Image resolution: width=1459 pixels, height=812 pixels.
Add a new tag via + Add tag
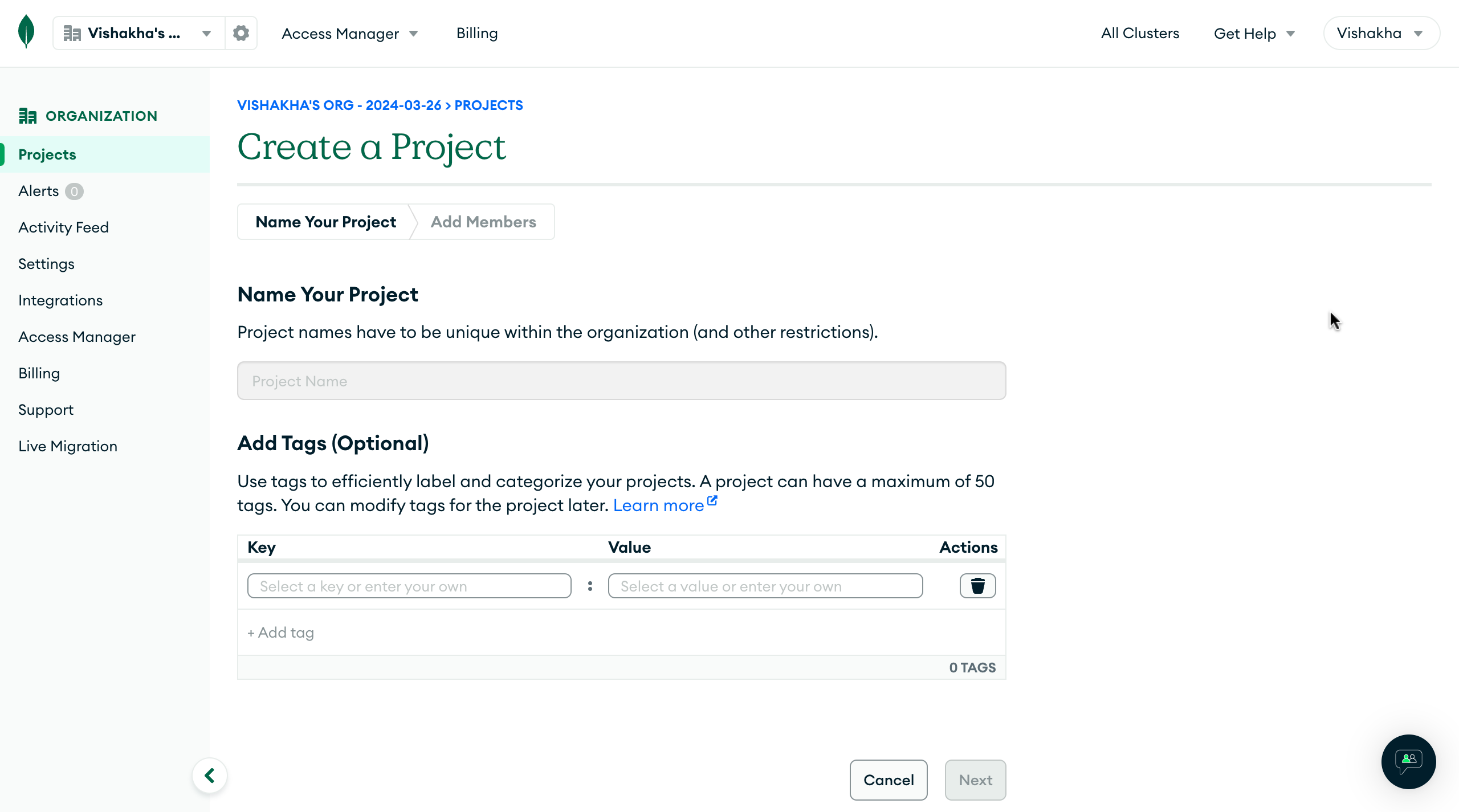[280, 631]
